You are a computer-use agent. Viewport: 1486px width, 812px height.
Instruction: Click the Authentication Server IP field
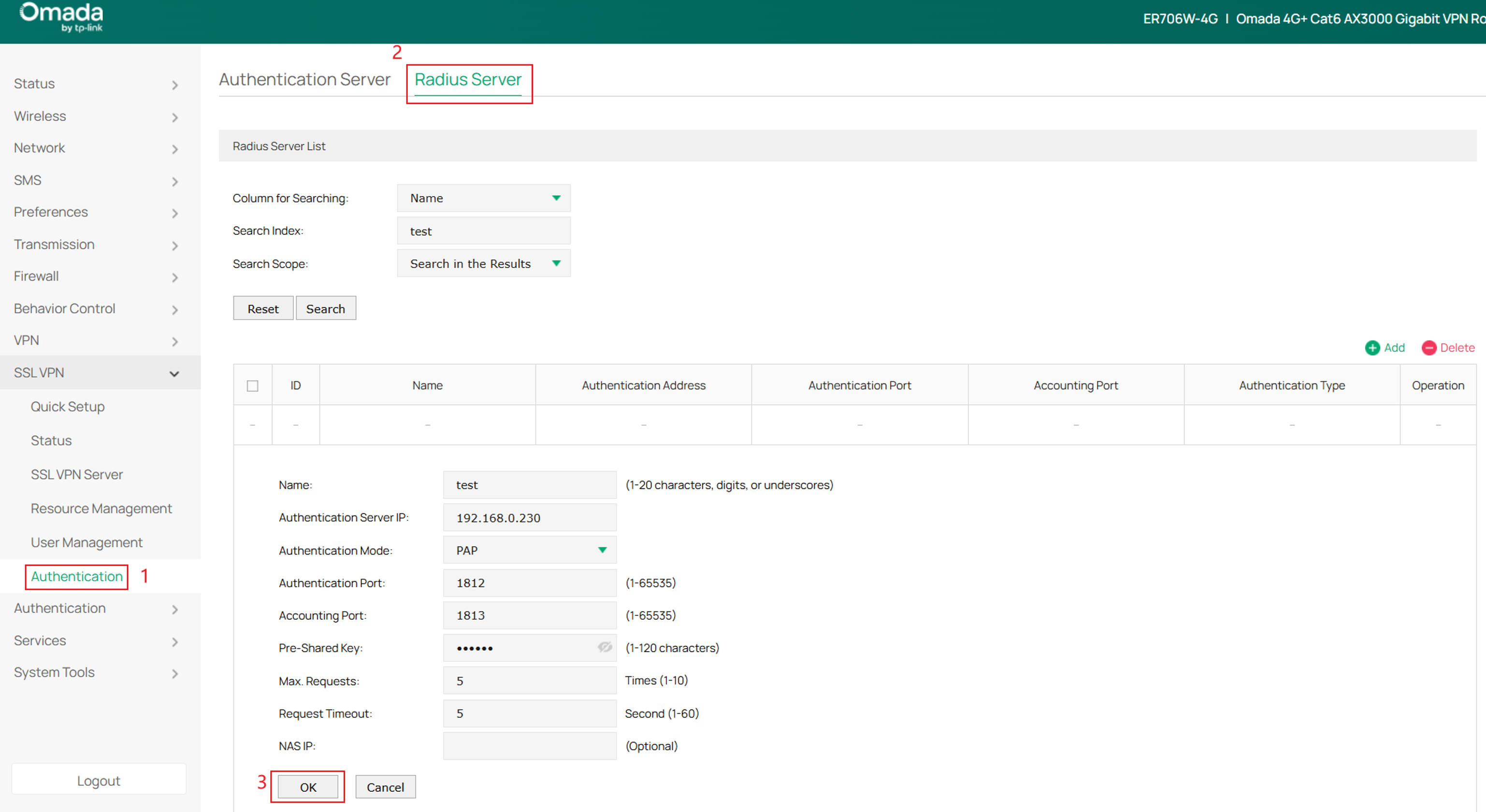pyautogui.click(x=530, y=517)
